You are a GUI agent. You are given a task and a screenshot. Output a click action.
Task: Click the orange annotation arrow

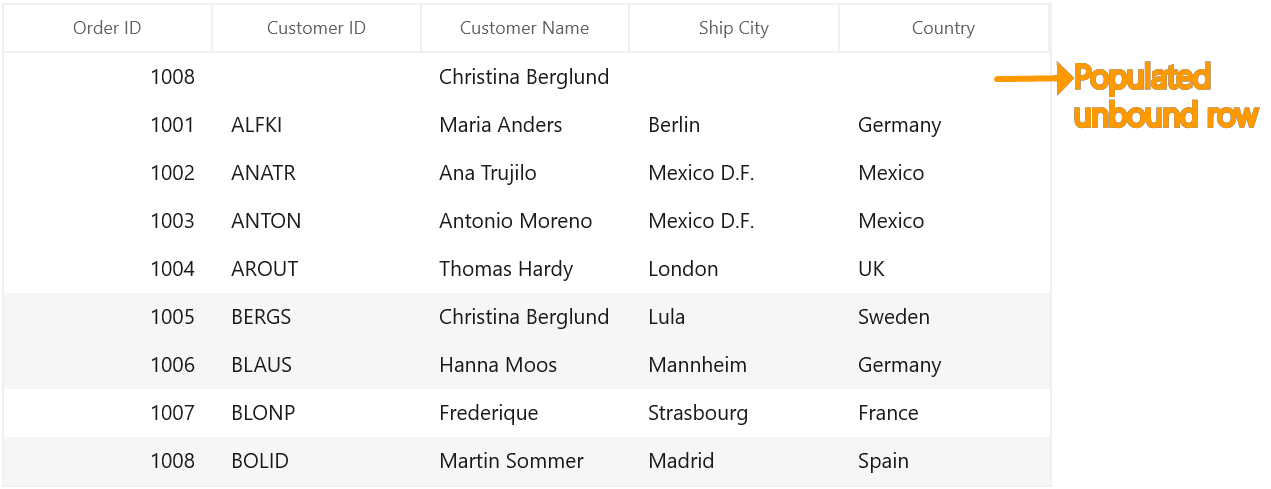coord(1033,79)
